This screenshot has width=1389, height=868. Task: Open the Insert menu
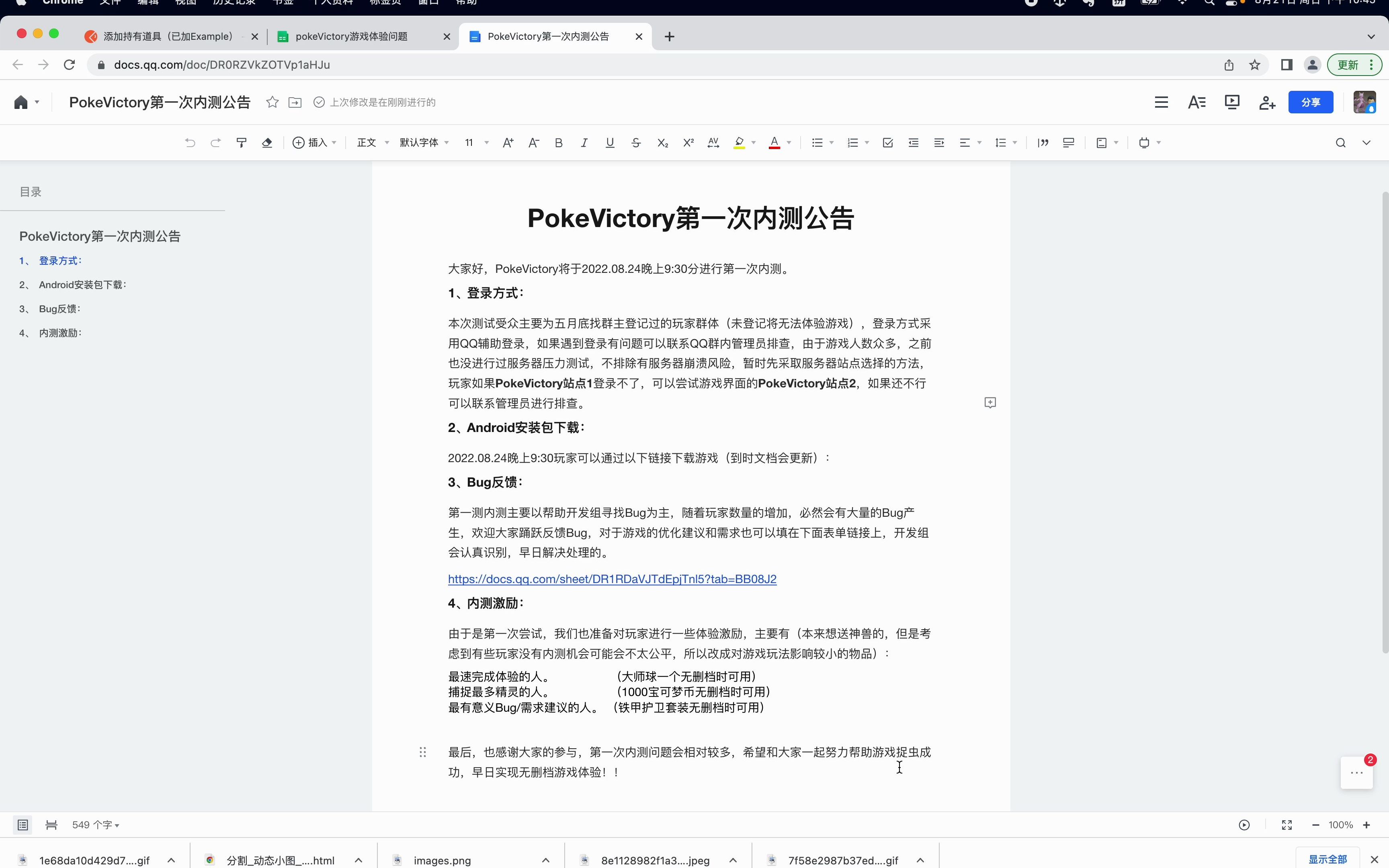click(x=315, y=143)
